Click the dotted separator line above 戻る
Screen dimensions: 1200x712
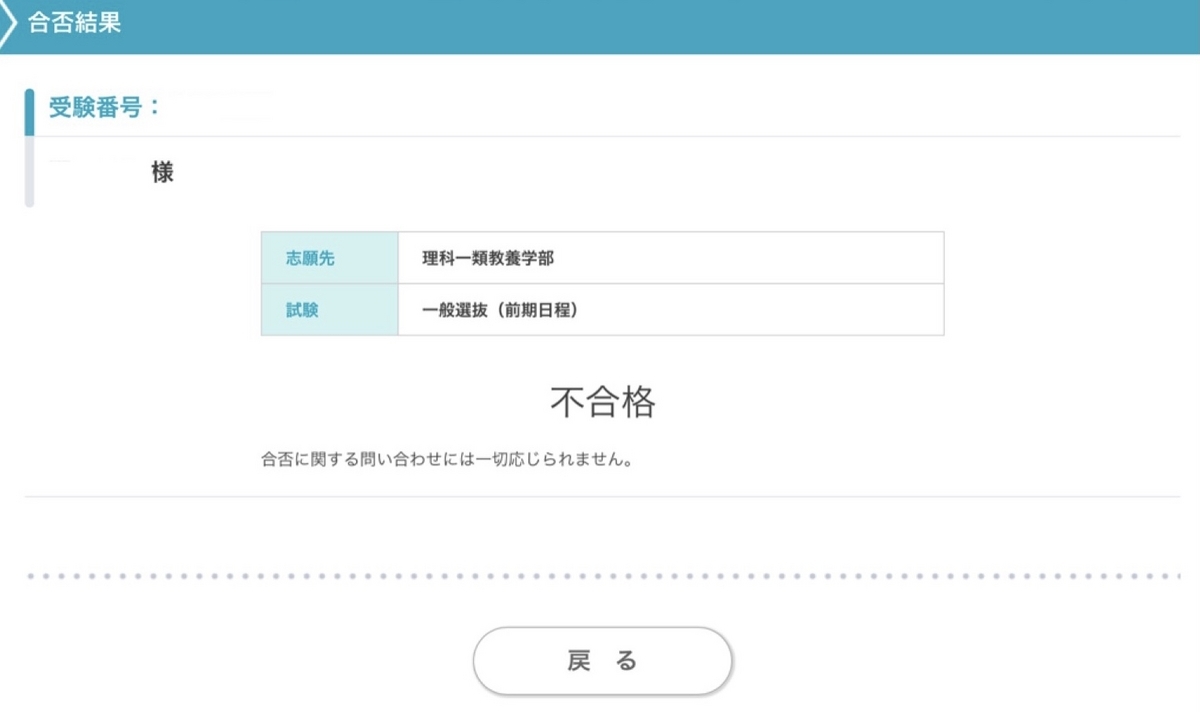[x=603, y=577]
